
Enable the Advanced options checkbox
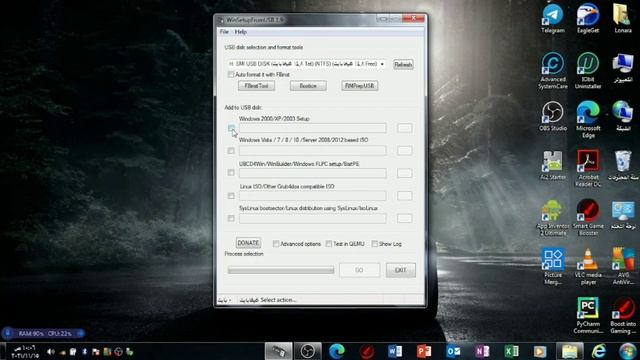276,244
